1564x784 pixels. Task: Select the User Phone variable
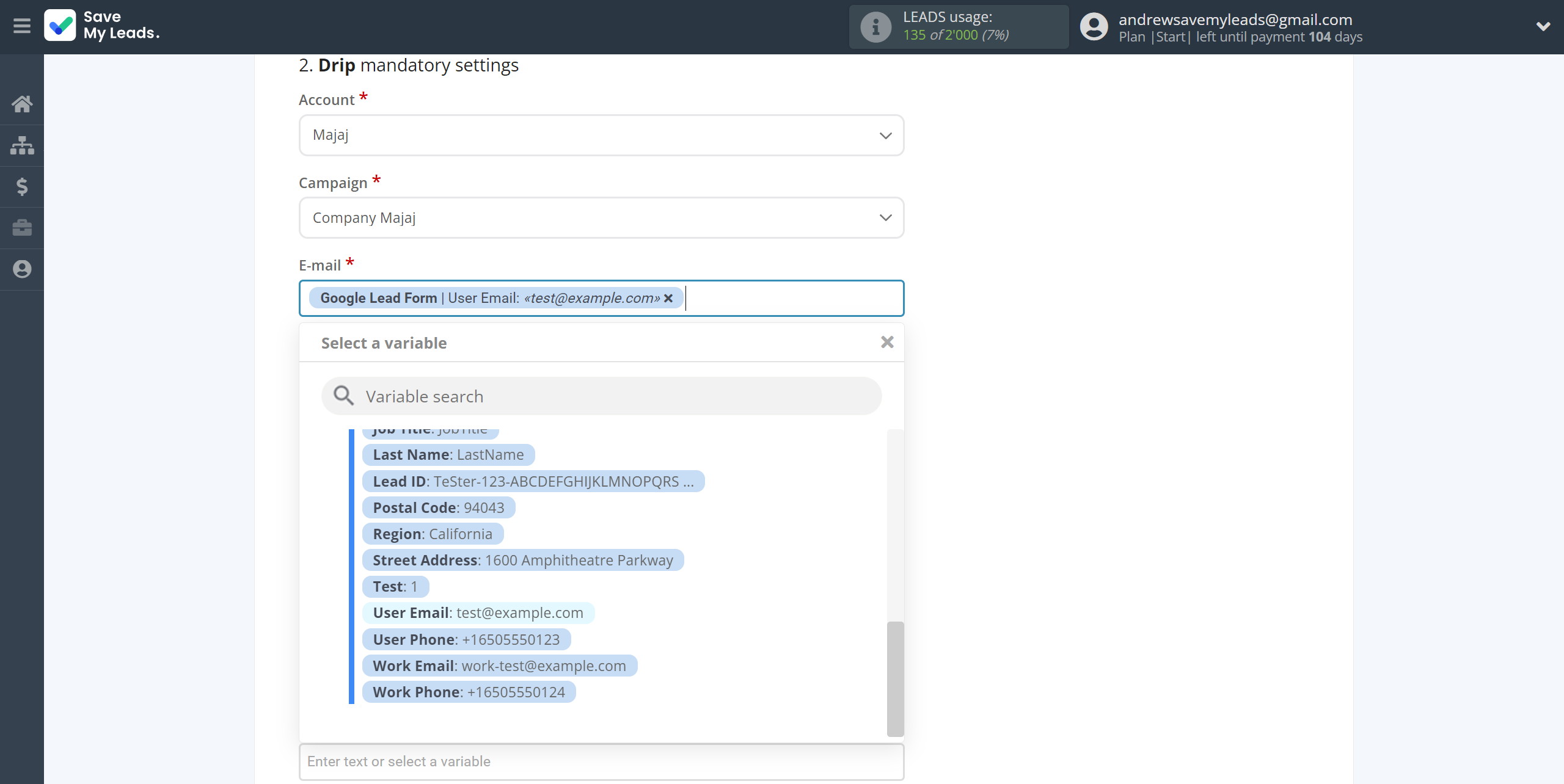(x=466, y=639)
